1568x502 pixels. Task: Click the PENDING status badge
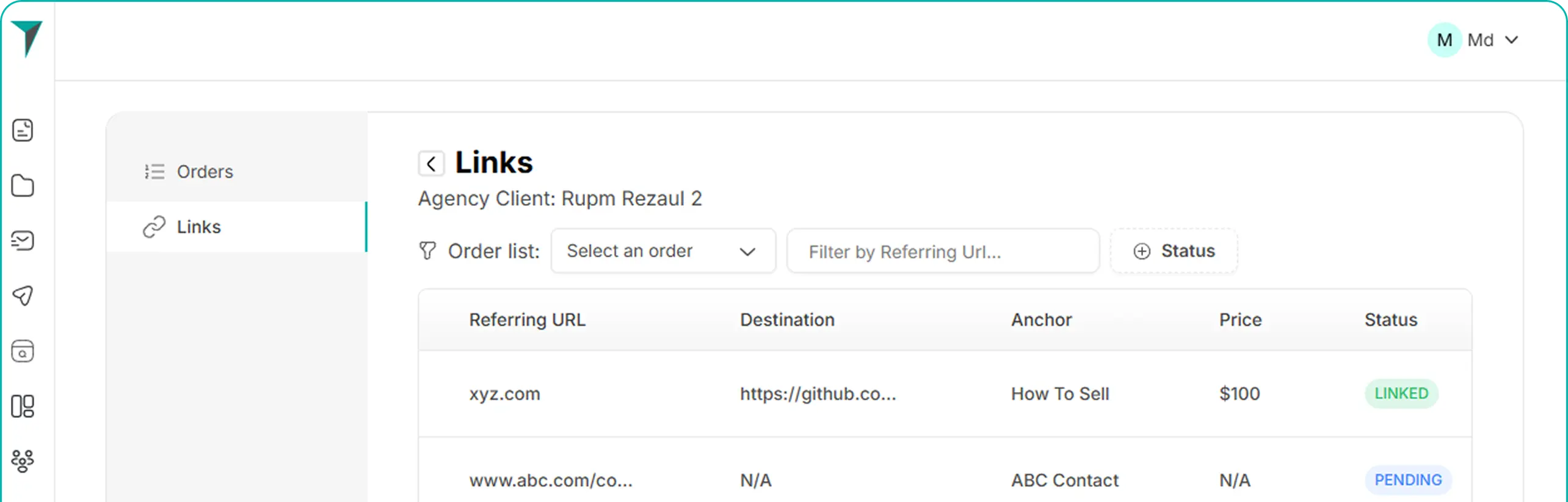tap(1408, 480)
